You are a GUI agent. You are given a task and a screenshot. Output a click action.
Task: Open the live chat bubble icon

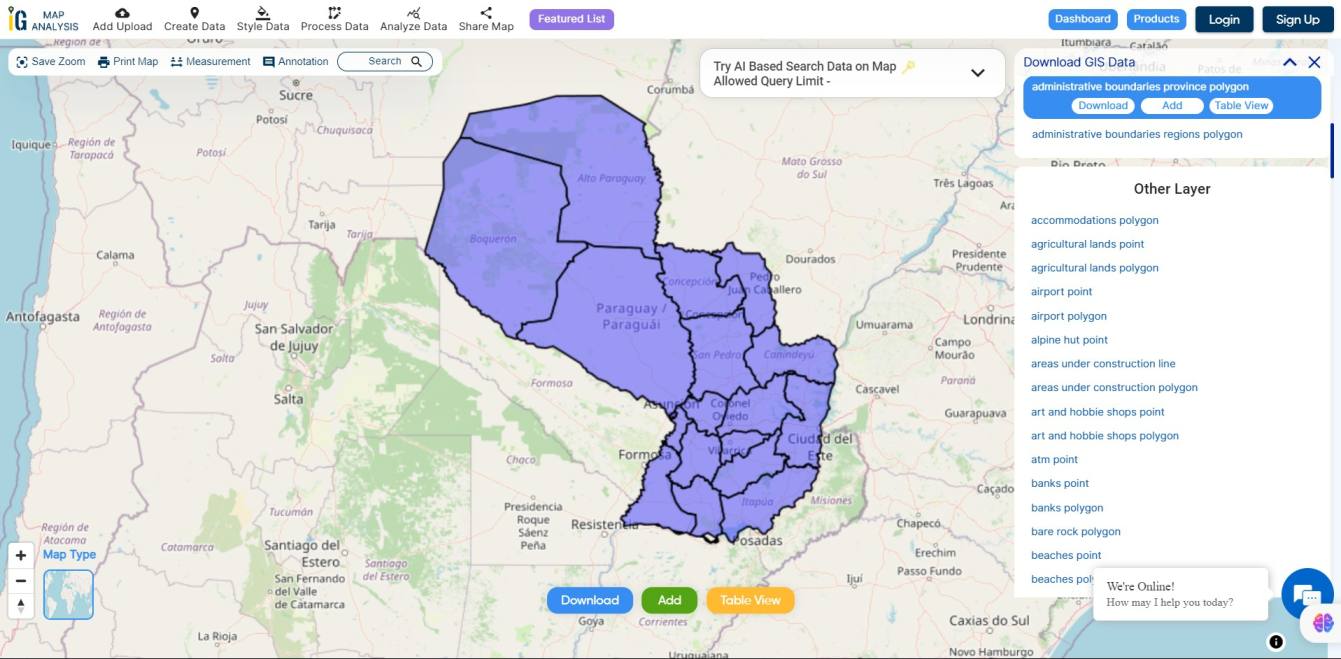click(1307, 594)
